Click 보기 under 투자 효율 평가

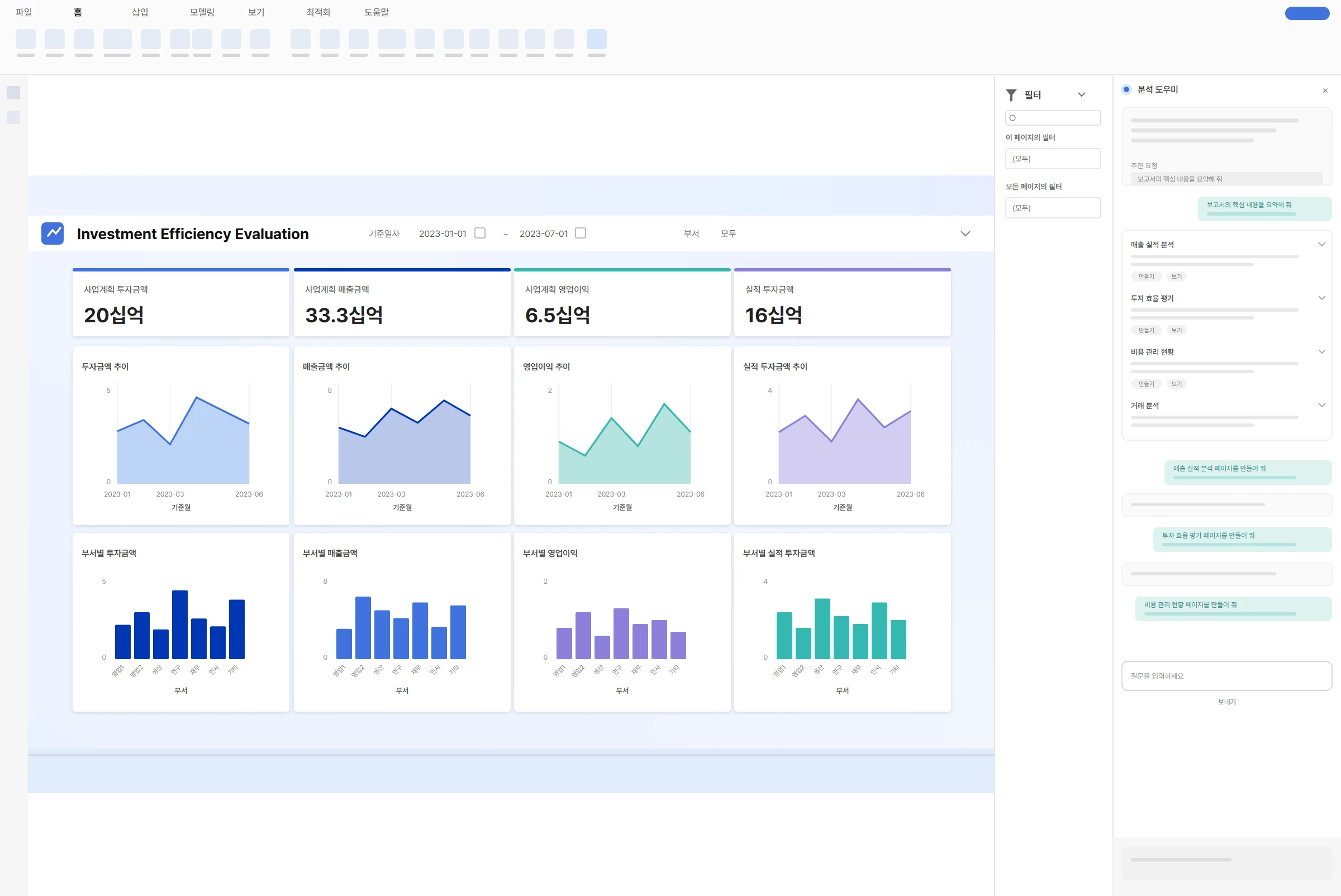(1176, 330)
